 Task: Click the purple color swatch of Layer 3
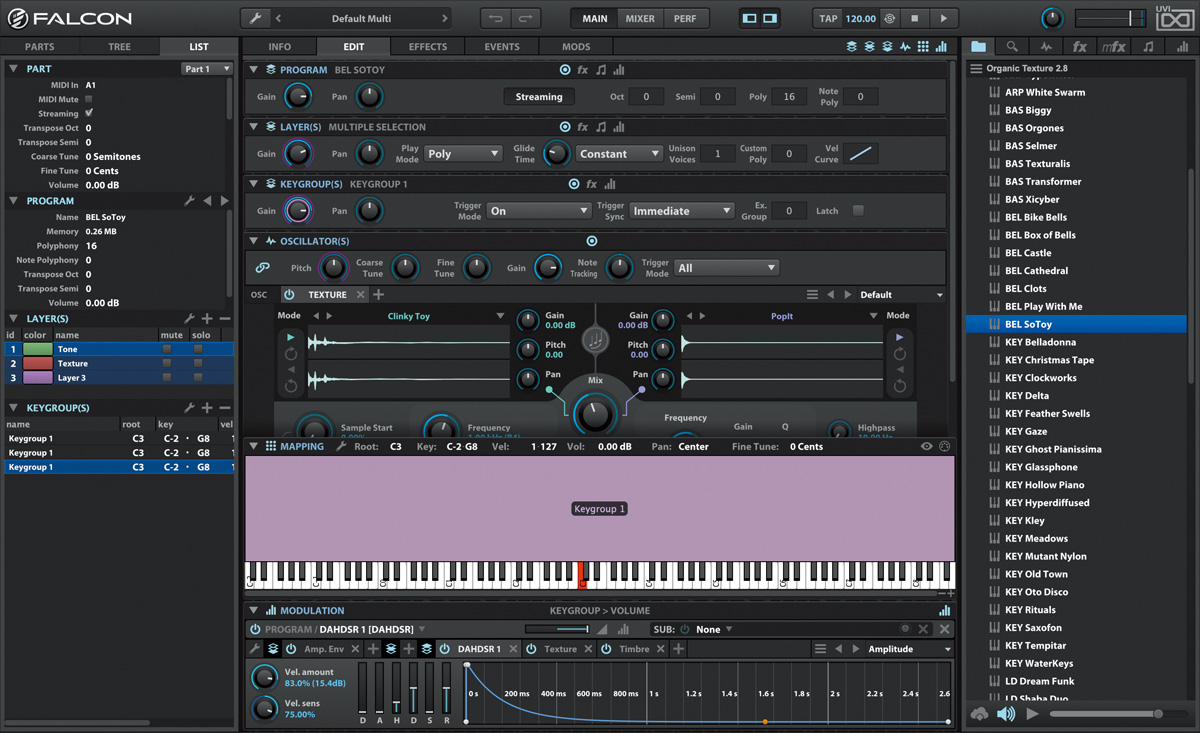[x=38, y=378]
